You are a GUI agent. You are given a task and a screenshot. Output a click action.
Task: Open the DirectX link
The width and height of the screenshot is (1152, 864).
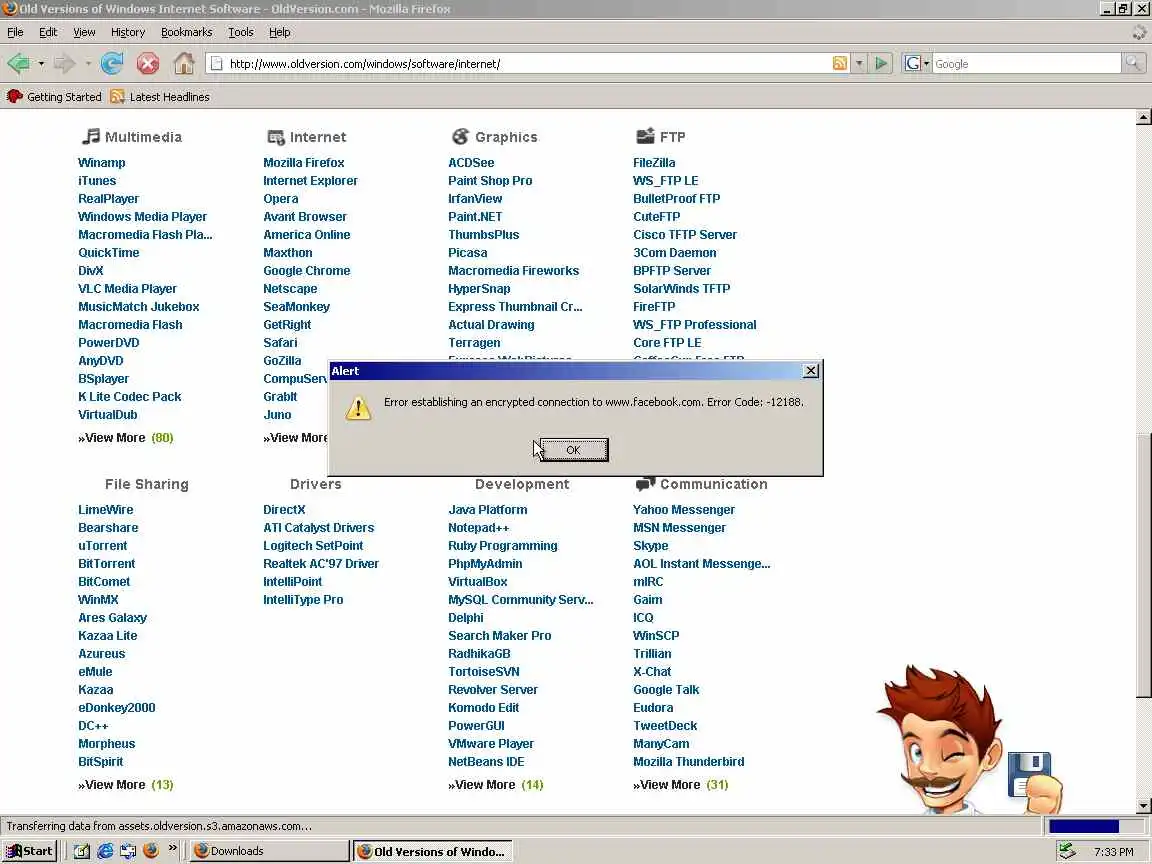(x=284, y=509)
